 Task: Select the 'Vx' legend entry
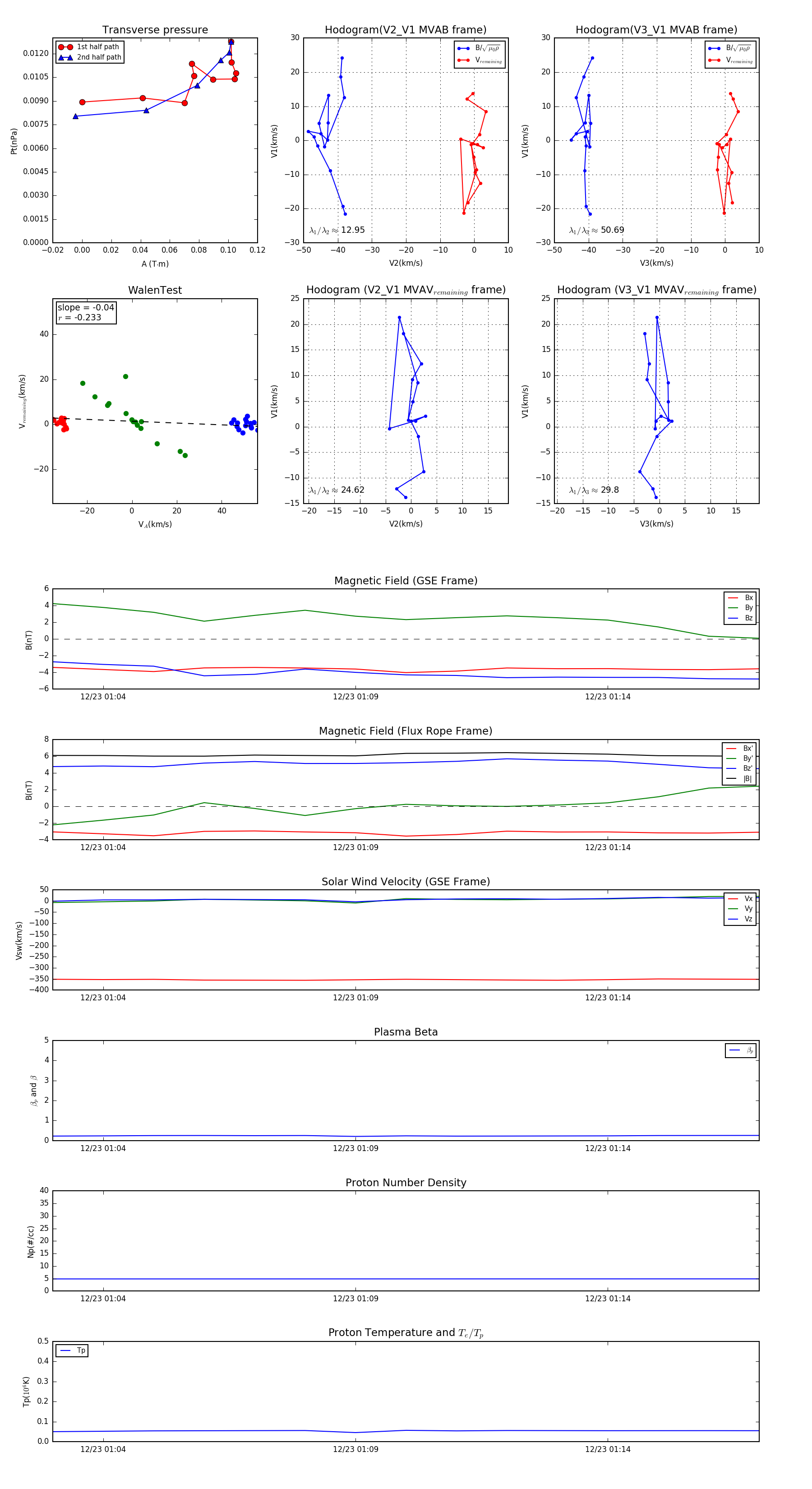(740, 898)
